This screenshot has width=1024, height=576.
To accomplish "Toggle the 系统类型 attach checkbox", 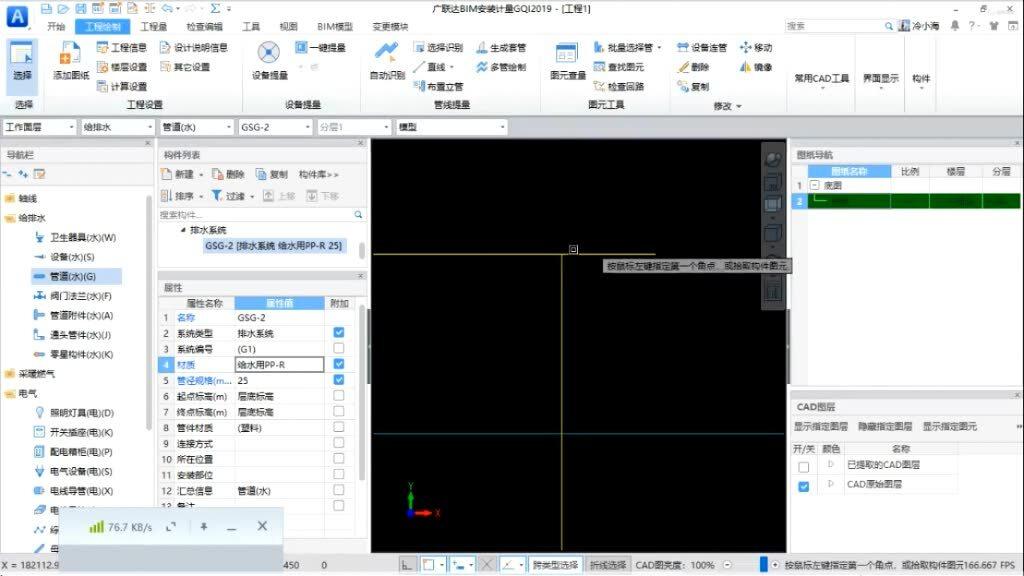I will point(339,332).
